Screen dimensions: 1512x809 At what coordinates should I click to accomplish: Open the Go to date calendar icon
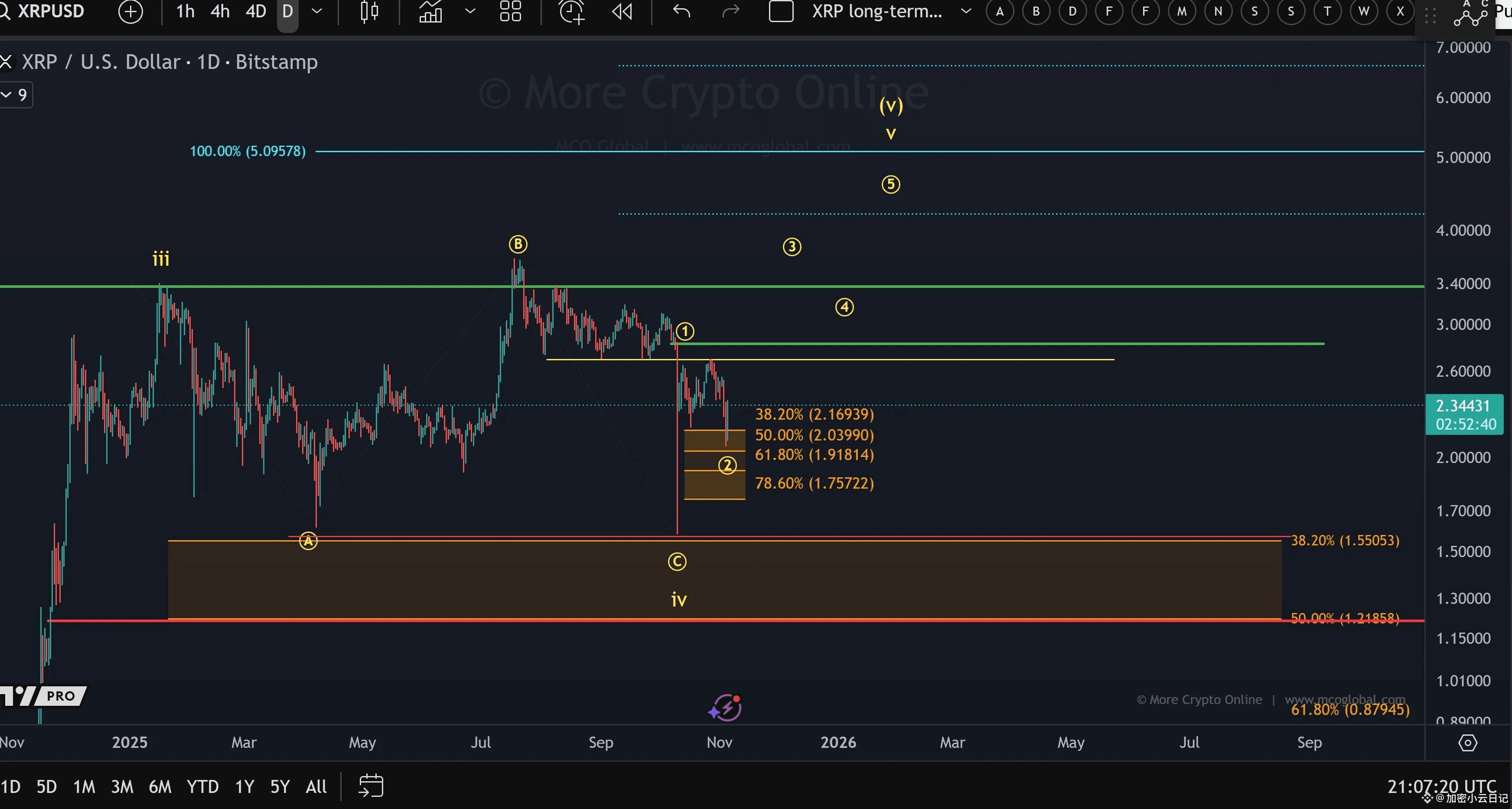[x=371, y=786]
